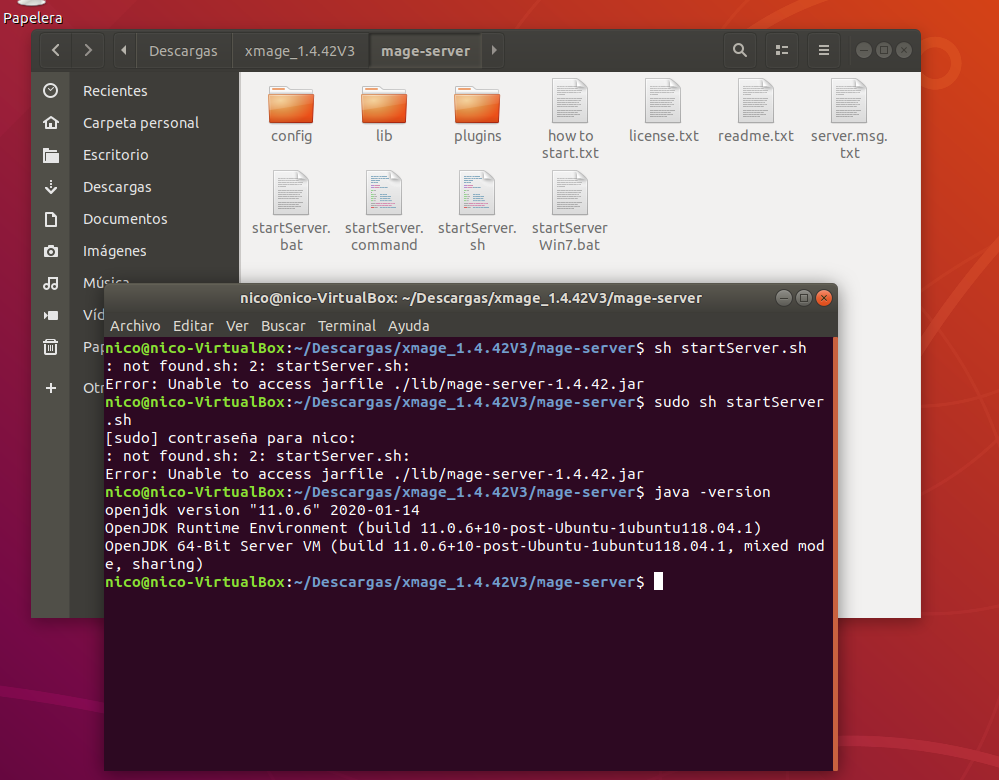Go forward in file manager
The height and width of the screenshot is (780, 999).
[88, 50]
